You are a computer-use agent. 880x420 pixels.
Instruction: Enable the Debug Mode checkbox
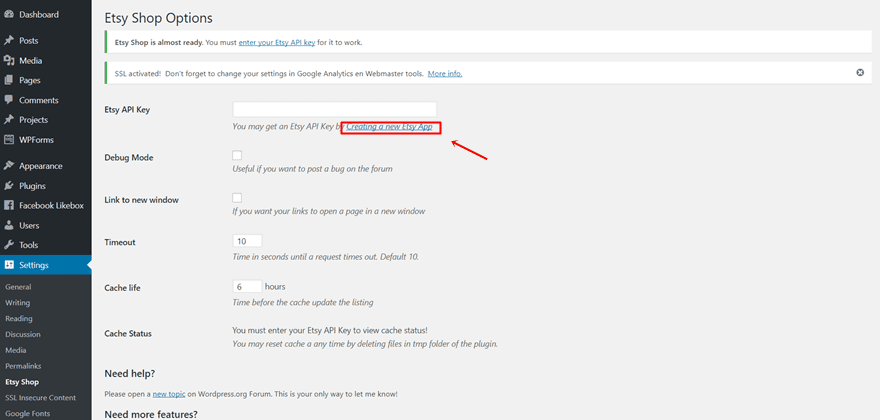237,156
